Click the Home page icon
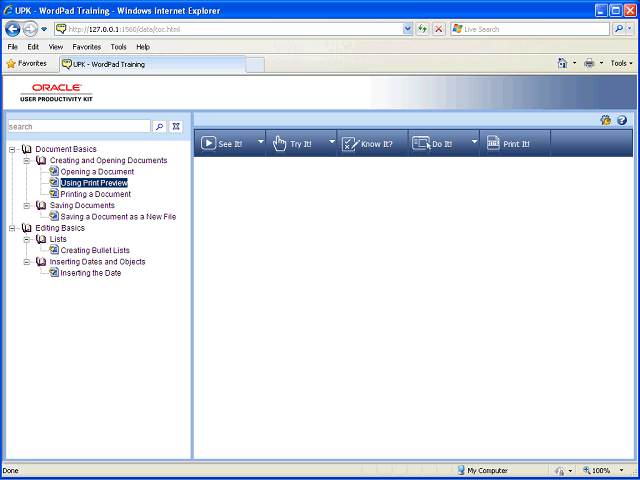640x480 pixels. point(562,63)
